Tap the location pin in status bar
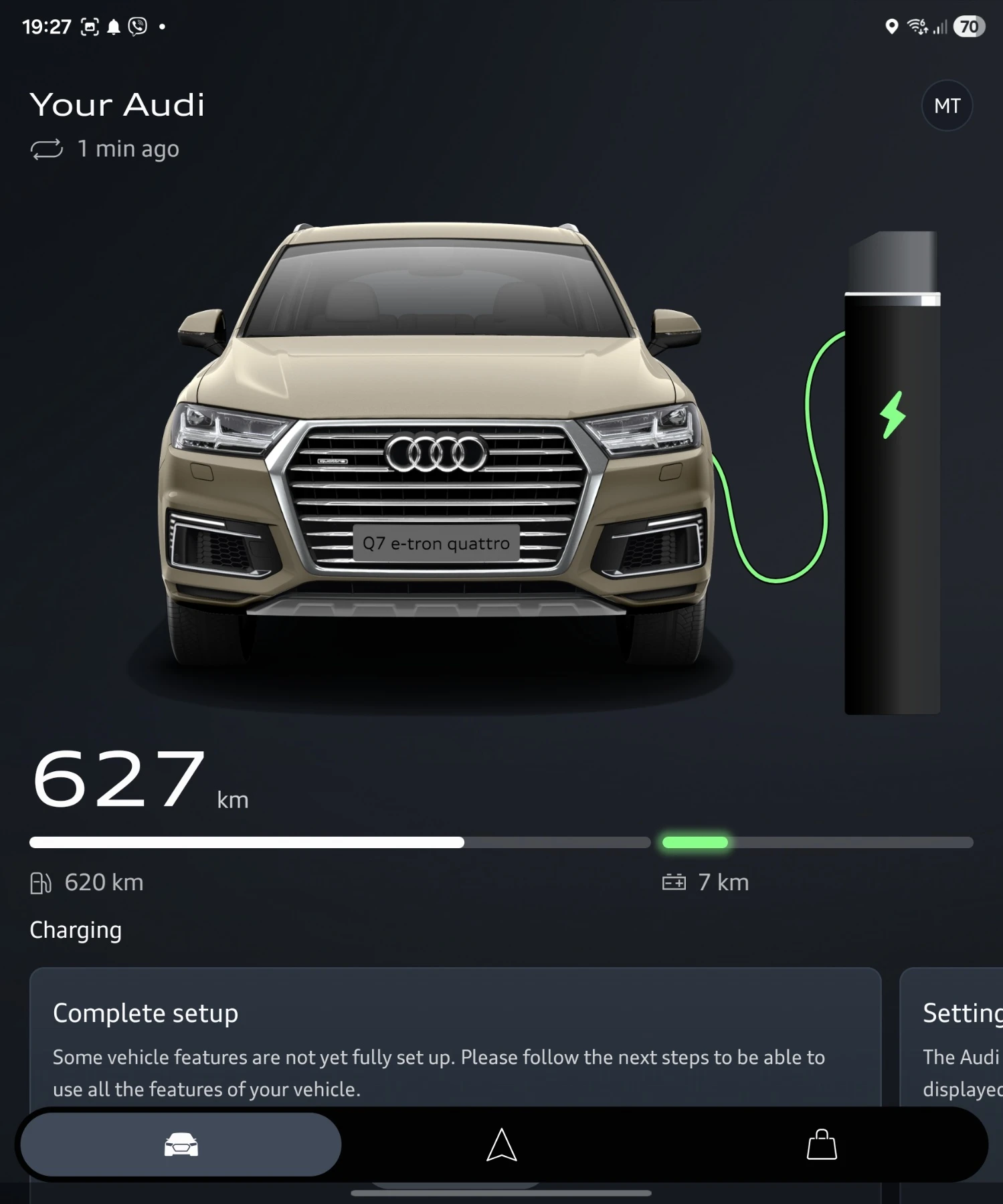 (891, 27)
